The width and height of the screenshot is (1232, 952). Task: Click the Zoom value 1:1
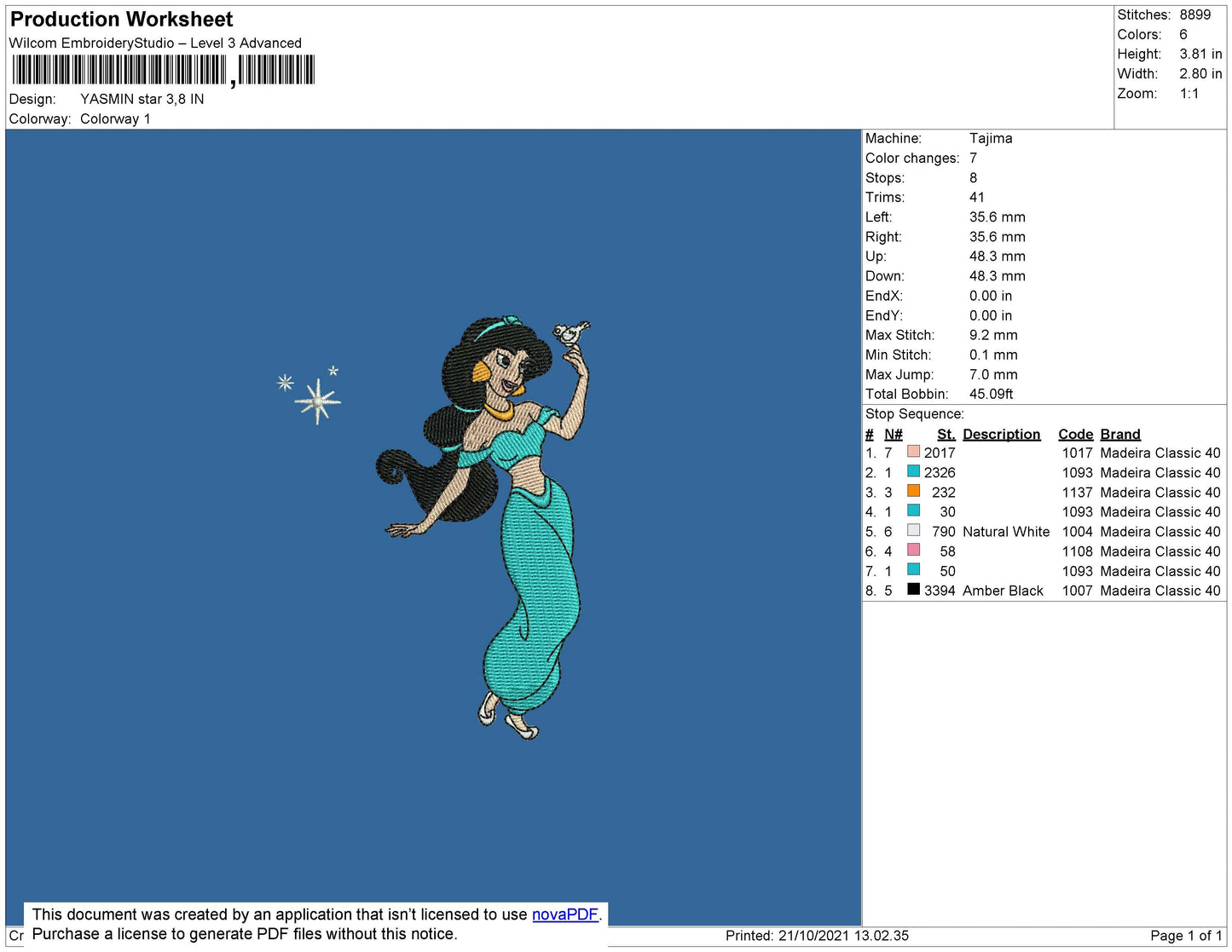coord(1189,94)
